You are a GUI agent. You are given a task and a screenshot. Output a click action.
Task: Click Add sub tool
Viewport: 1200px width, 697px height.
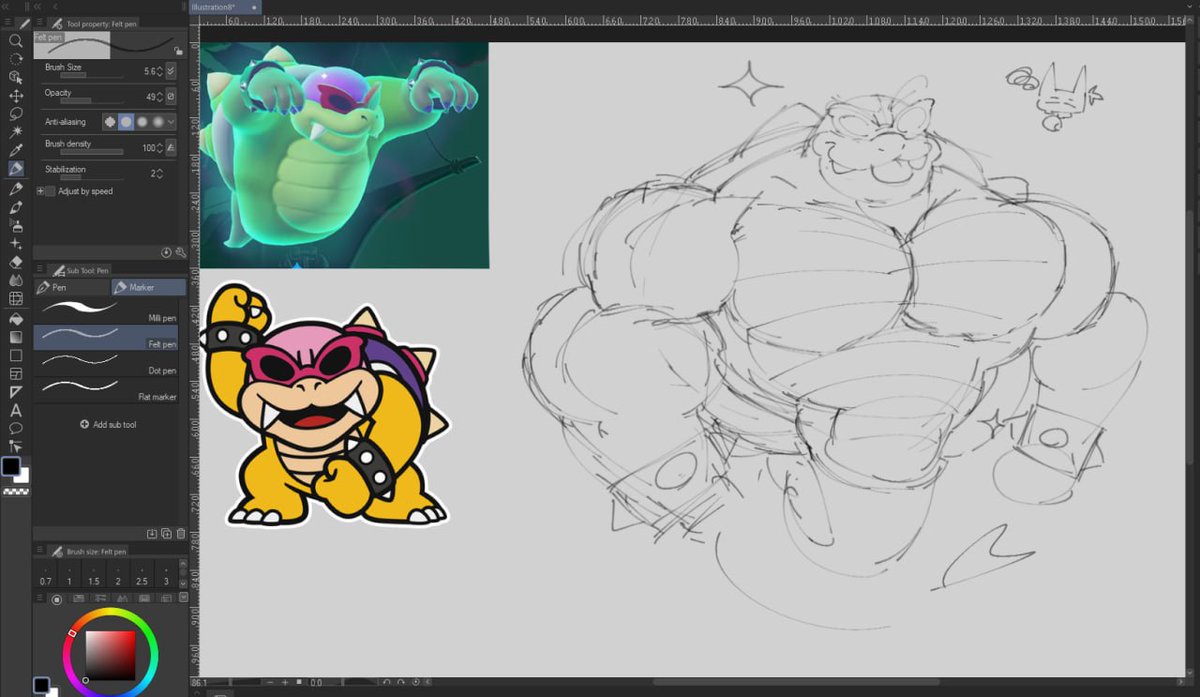point(108,425)
